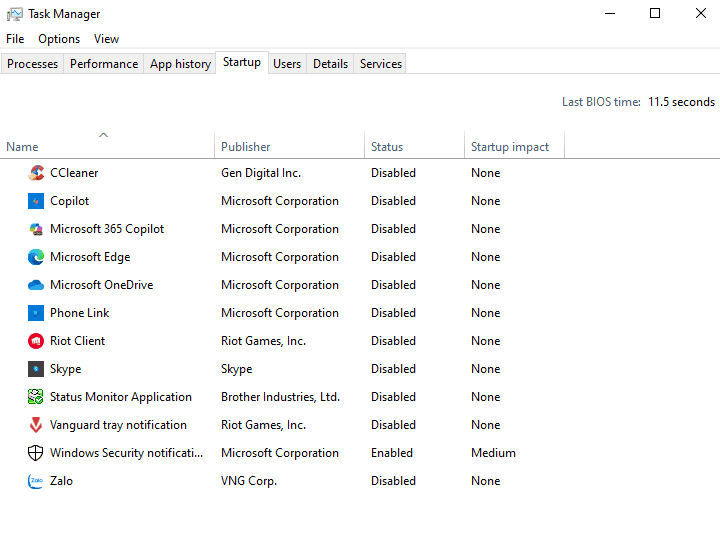Click the Task Manager title bar icon

14,14
